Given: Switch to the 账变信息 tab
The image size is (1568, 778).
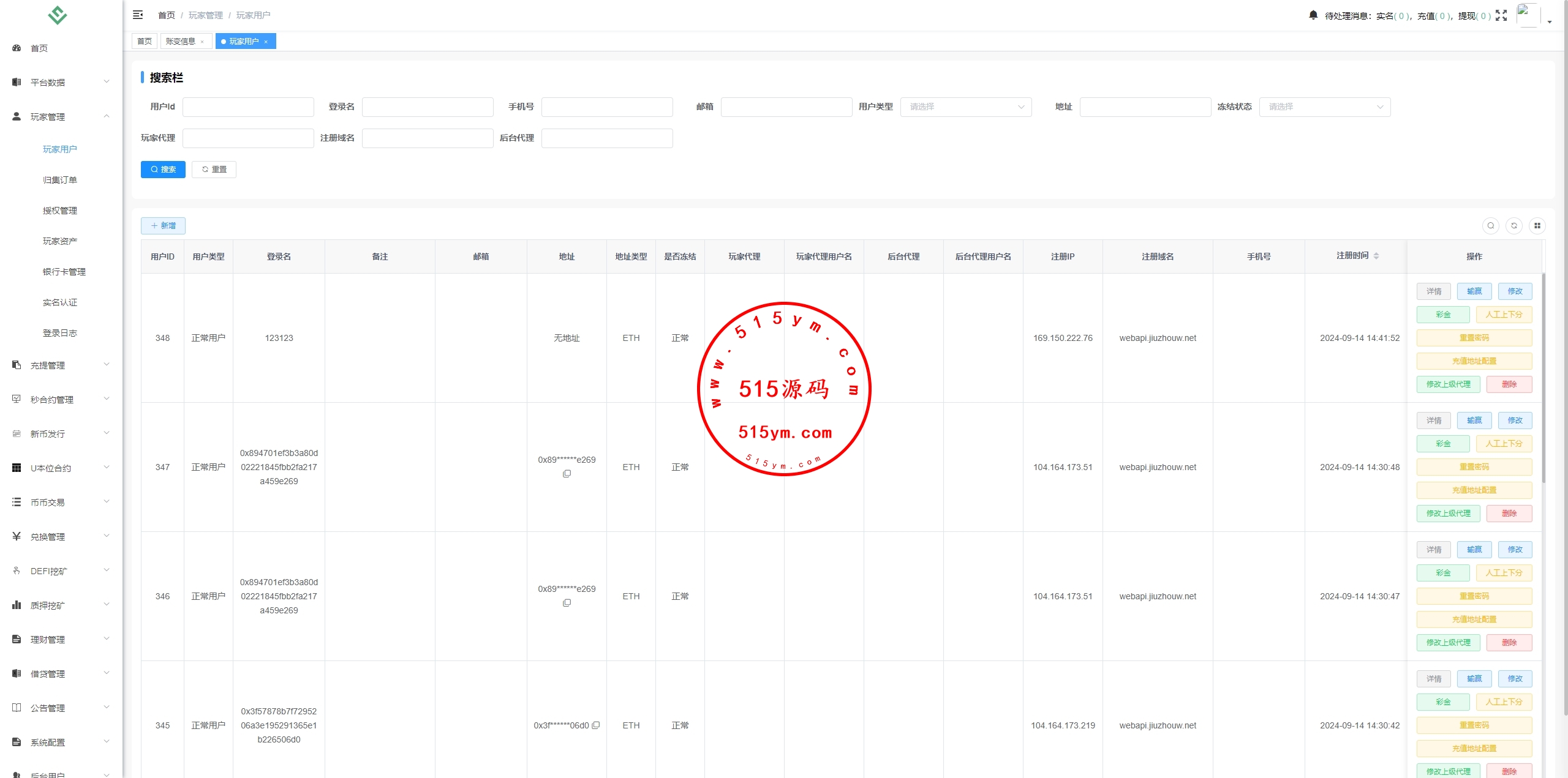Looking at the screenshot, I should (x=181, y=42).
